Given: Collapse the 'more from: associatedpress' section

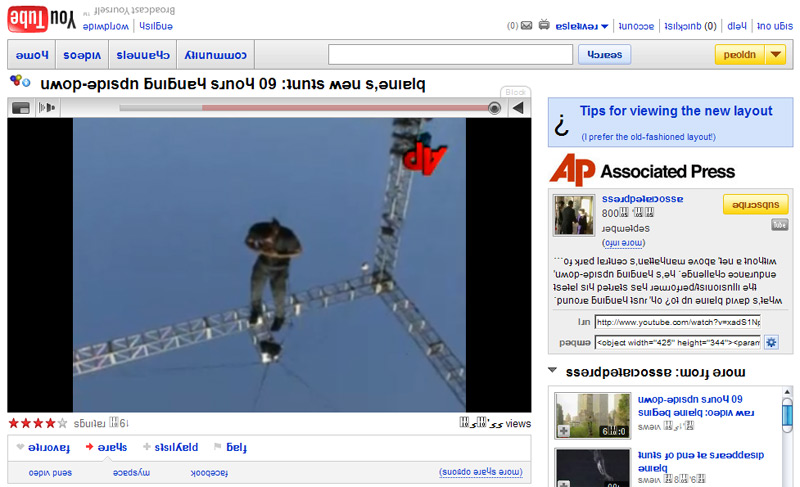Looking at the screenshot, I should pyautogui.click(x=553, y=372).
